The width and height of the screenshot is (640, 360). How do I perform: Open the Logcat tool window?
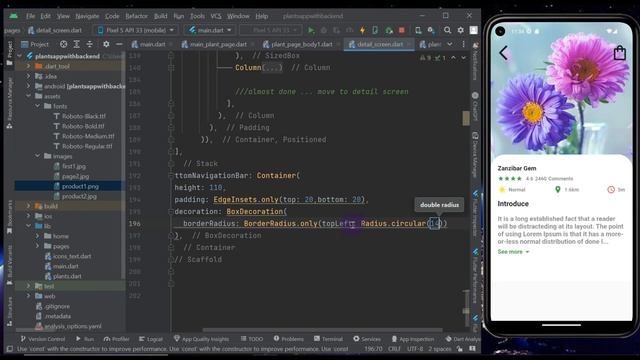point(151,339)
